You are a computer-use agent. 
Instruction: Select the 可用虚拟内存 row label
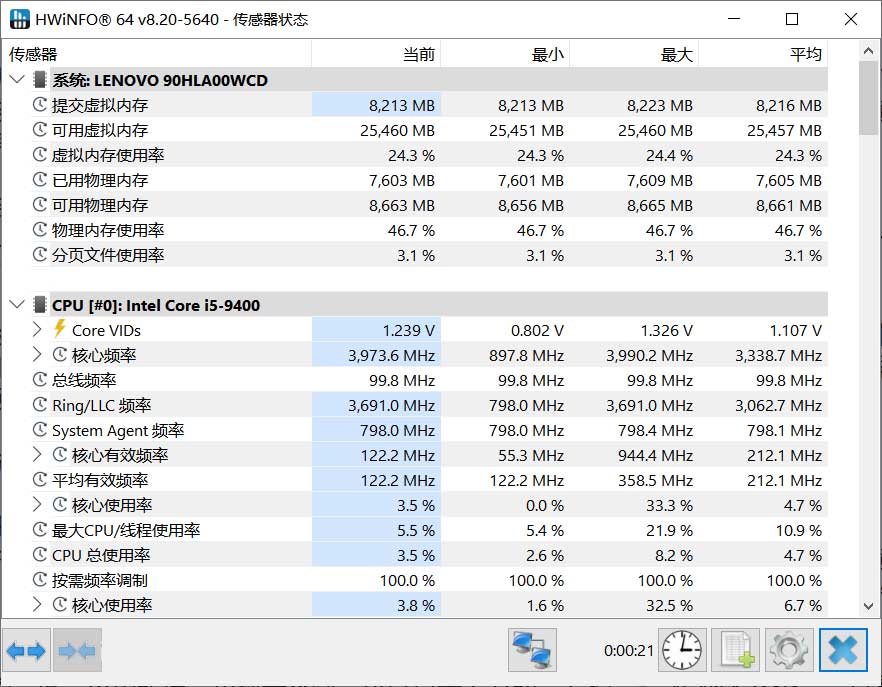click(x=100, y=130)
